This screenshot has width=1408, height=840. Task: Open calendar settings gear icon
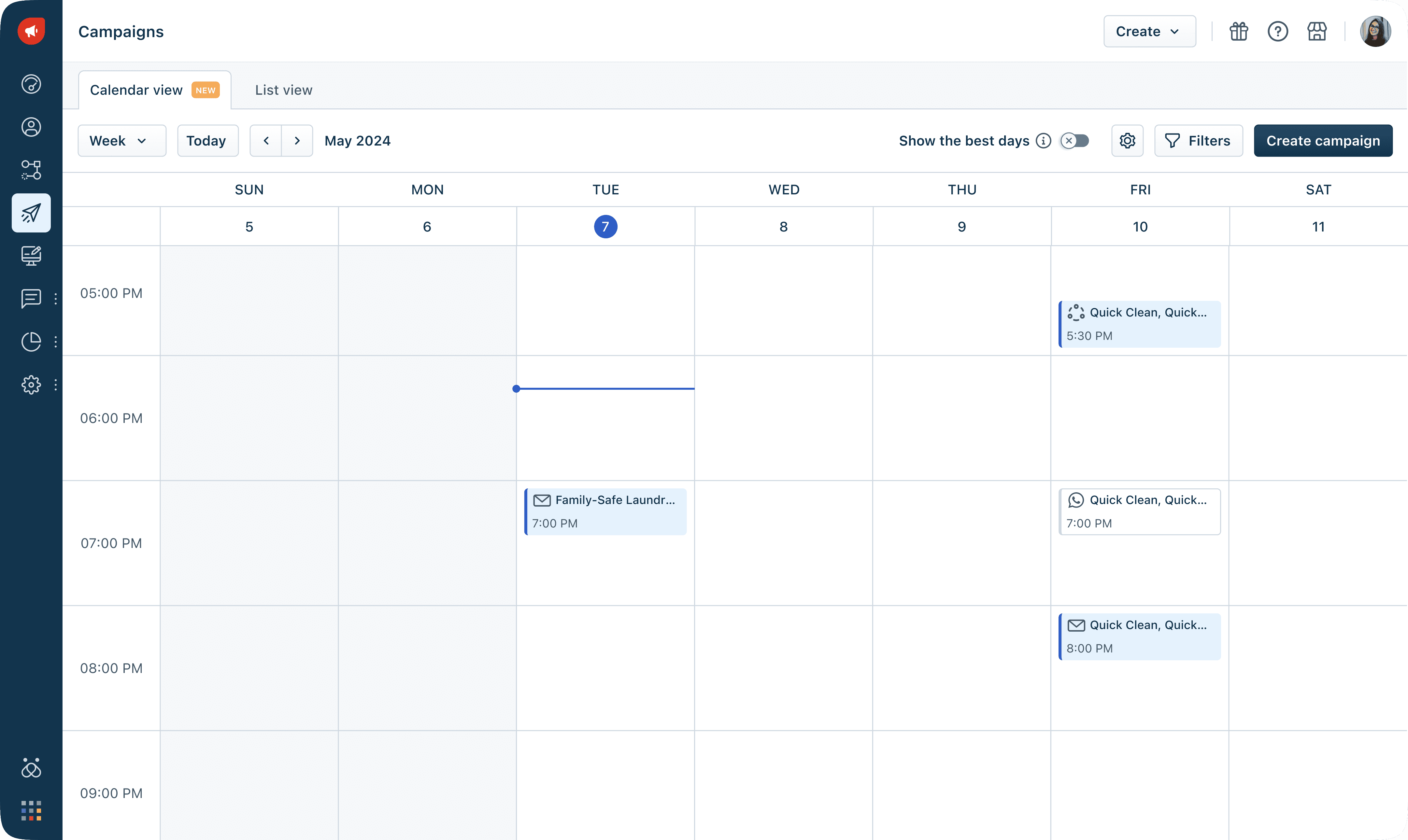tap(1127, 141)
